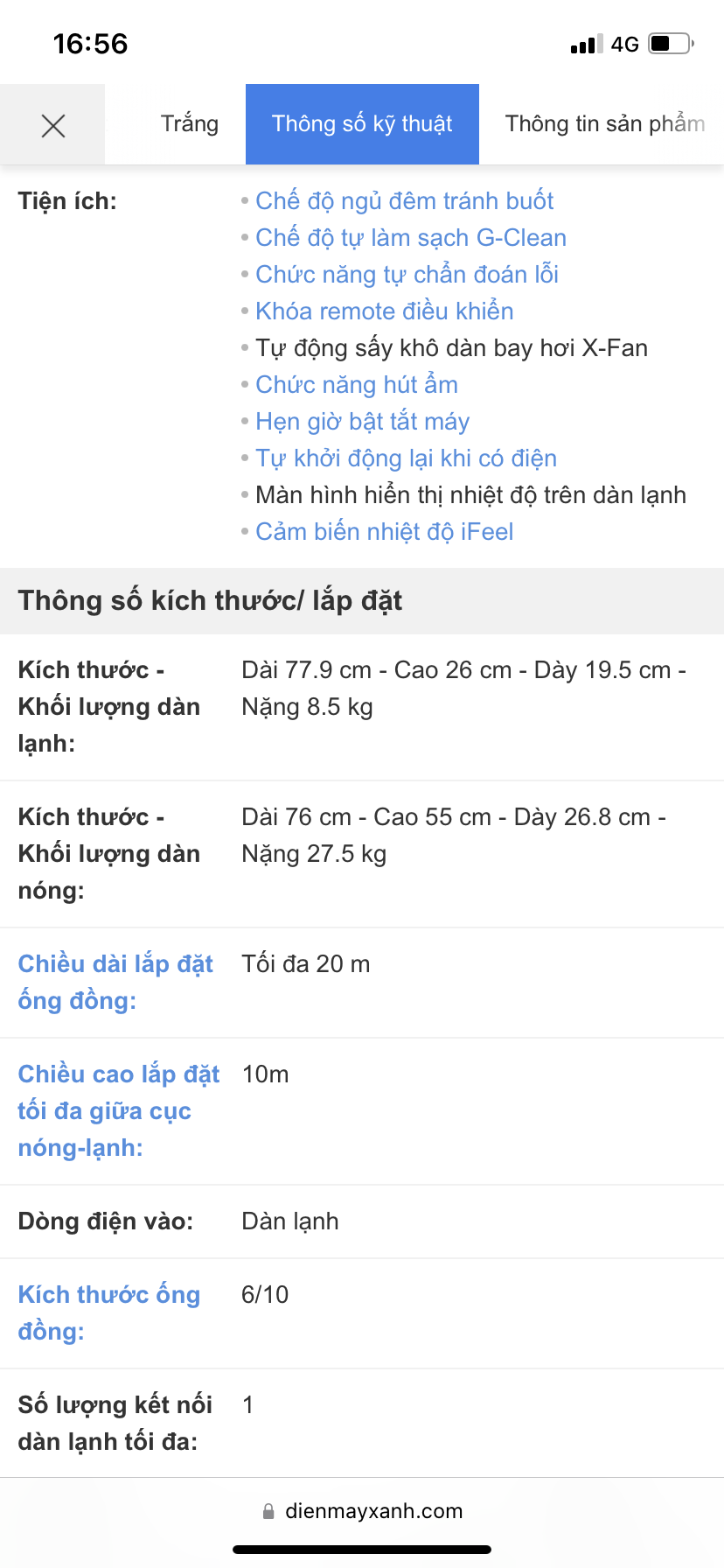This screenshot has height=1568, width=724.
Task: Tap the battery icon in status bar
Action: (x=670, y=44)
